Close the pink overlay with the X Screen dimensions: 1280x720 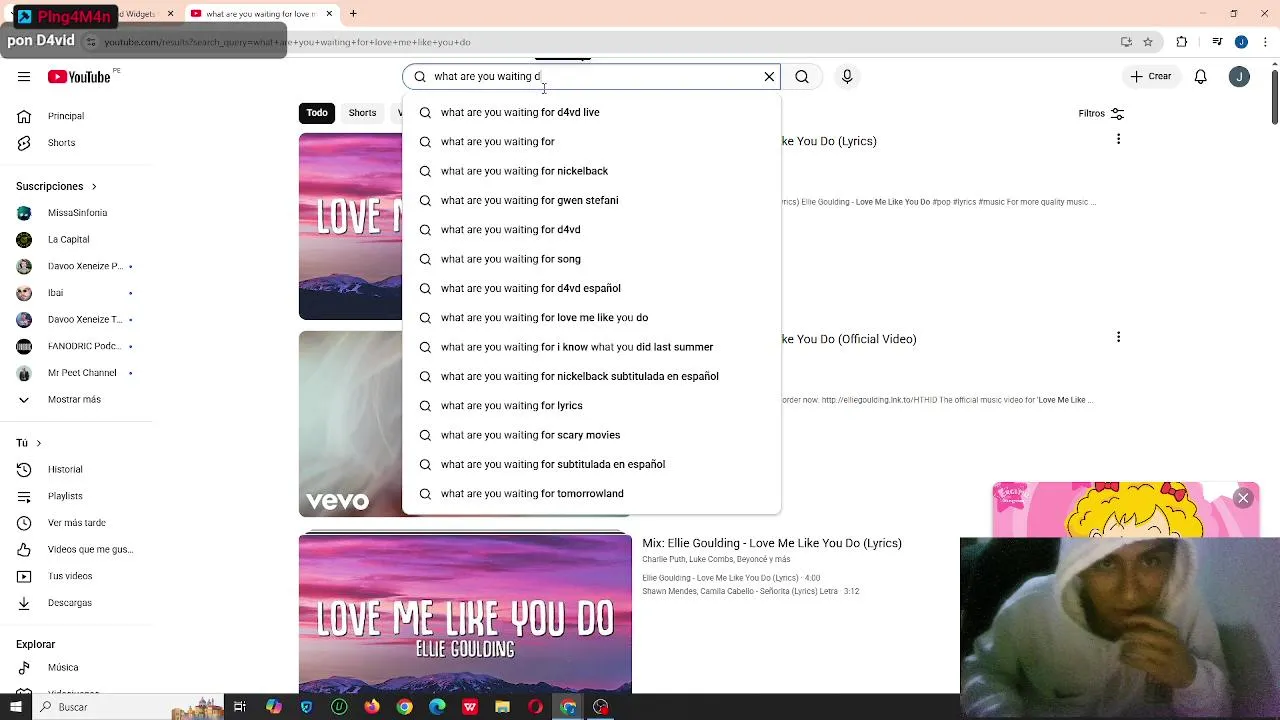(x=1243, y=498)
